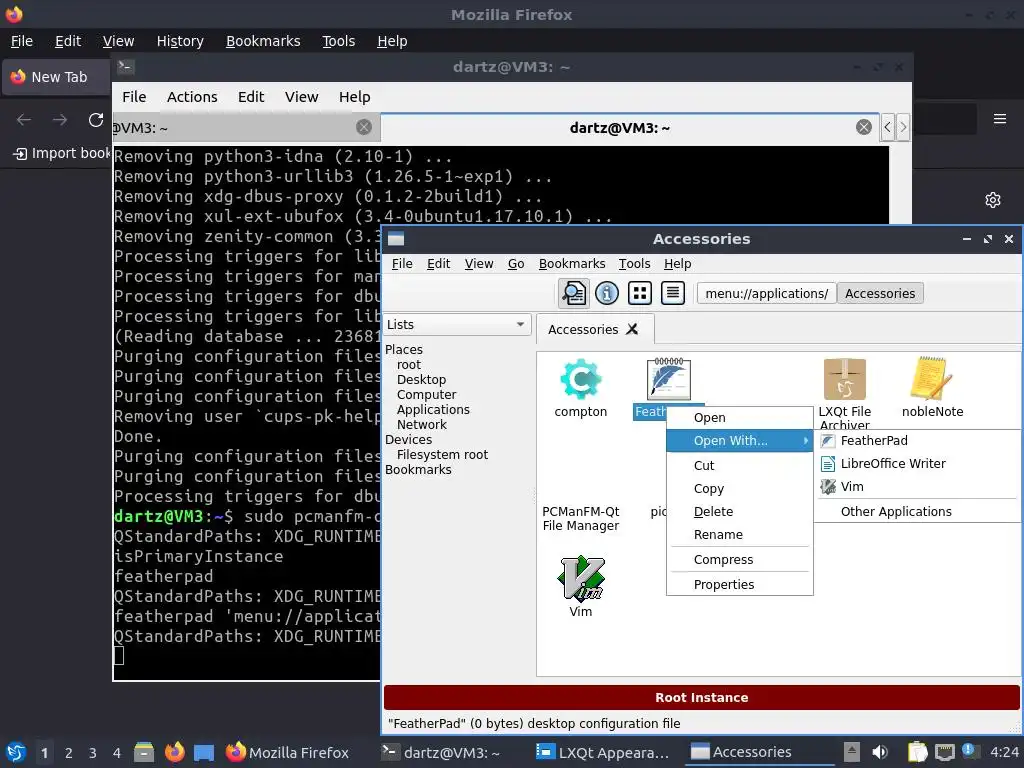The height and width of the screenshot is (768, 1024).
Task: Go forward in Firefox navigation
Action: (59, 120)
